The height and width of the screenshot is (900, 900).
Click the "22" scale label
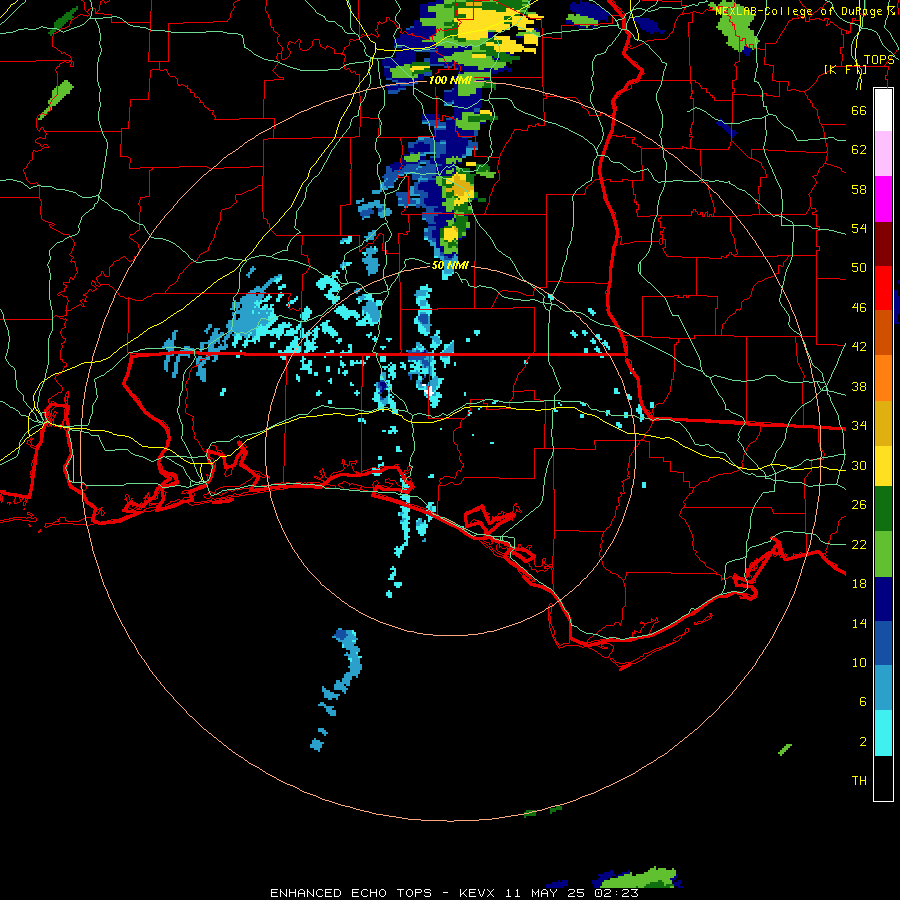[859, 544]
